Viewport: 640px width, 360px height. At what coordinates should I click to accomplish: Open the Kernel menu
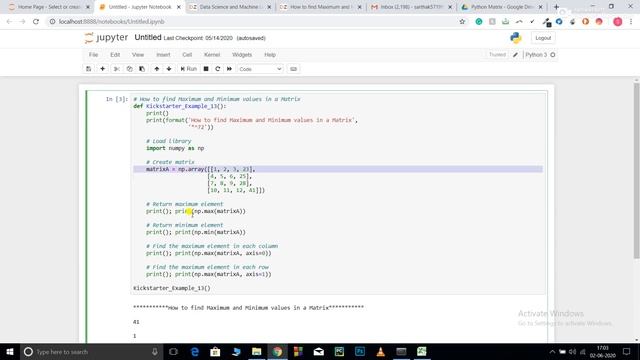pyautogui.click(x=212, y=55)
